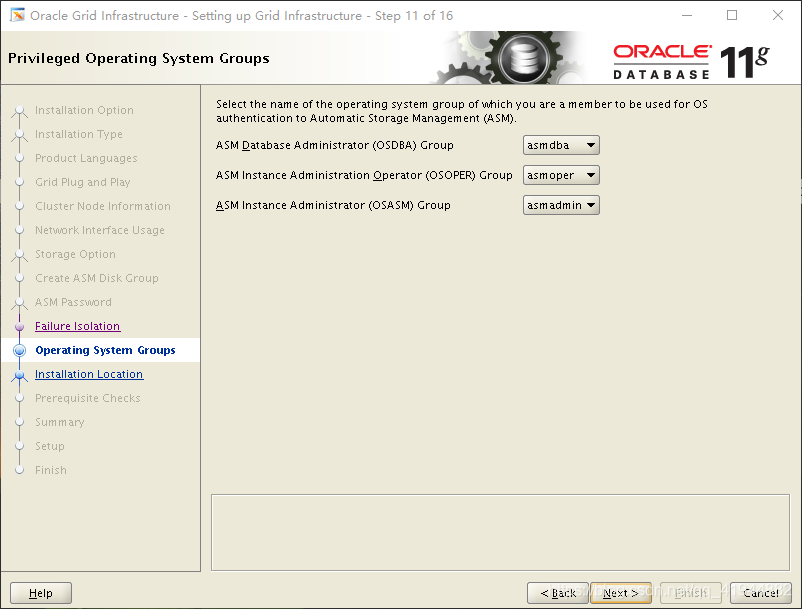Close the installer window
The width and height of the screenshot is (802, 609).
777,15
